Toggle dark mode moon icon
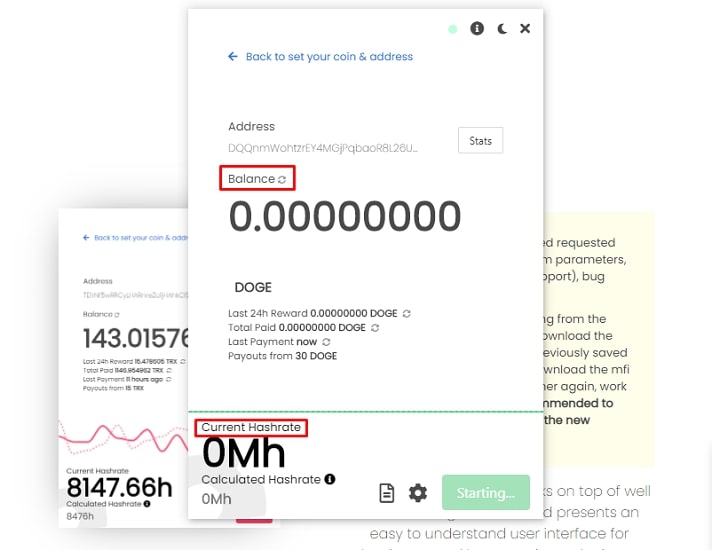Viewport: 712px width, 550px height. (x=502, y=29)
